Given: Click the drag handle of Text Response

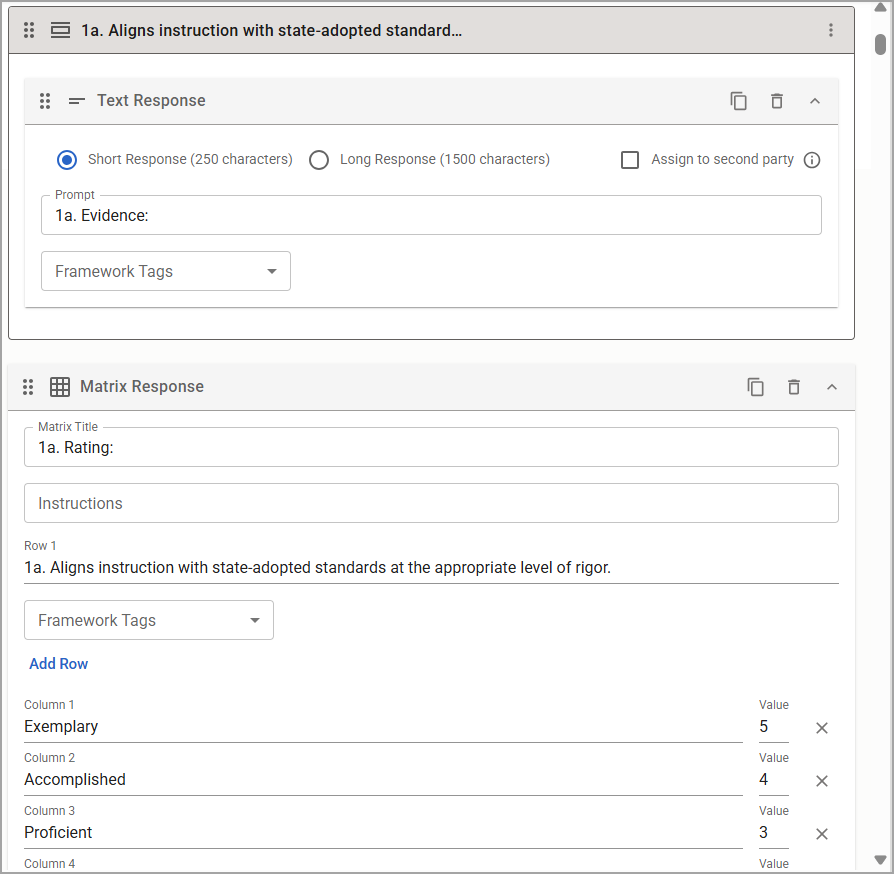Looking at the screenshot, I should click(x=45, y=101).
